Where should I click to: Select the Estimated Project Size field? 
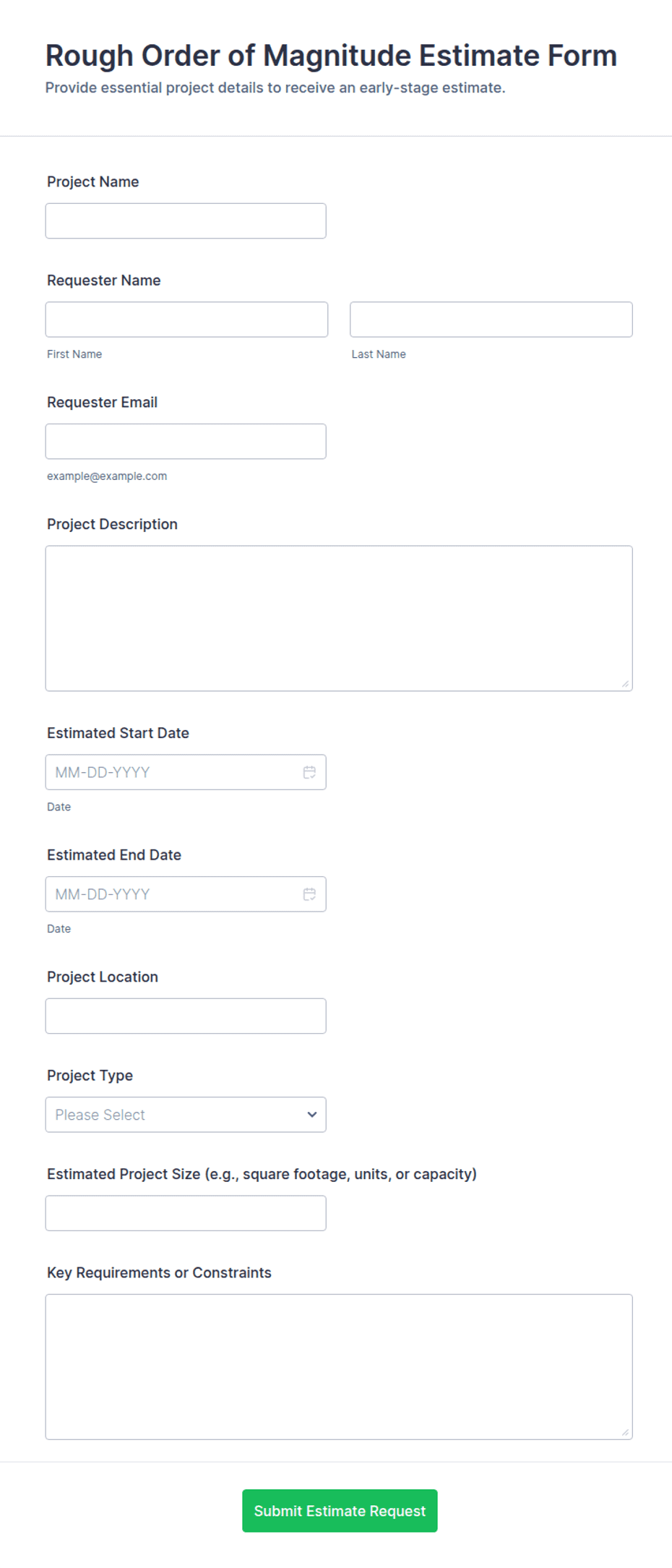[x=186, y=1213]
